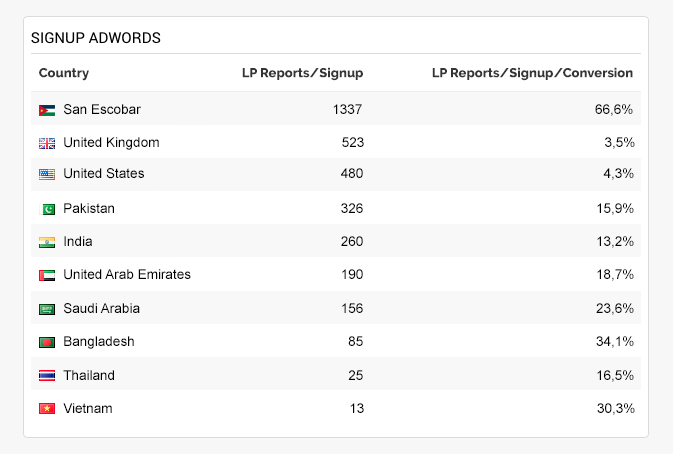Viewport: 673px width, 454px height.
Task: Sort by LP Reports/Signup column header
Action: pyautogui.click(x=302, y=73)
